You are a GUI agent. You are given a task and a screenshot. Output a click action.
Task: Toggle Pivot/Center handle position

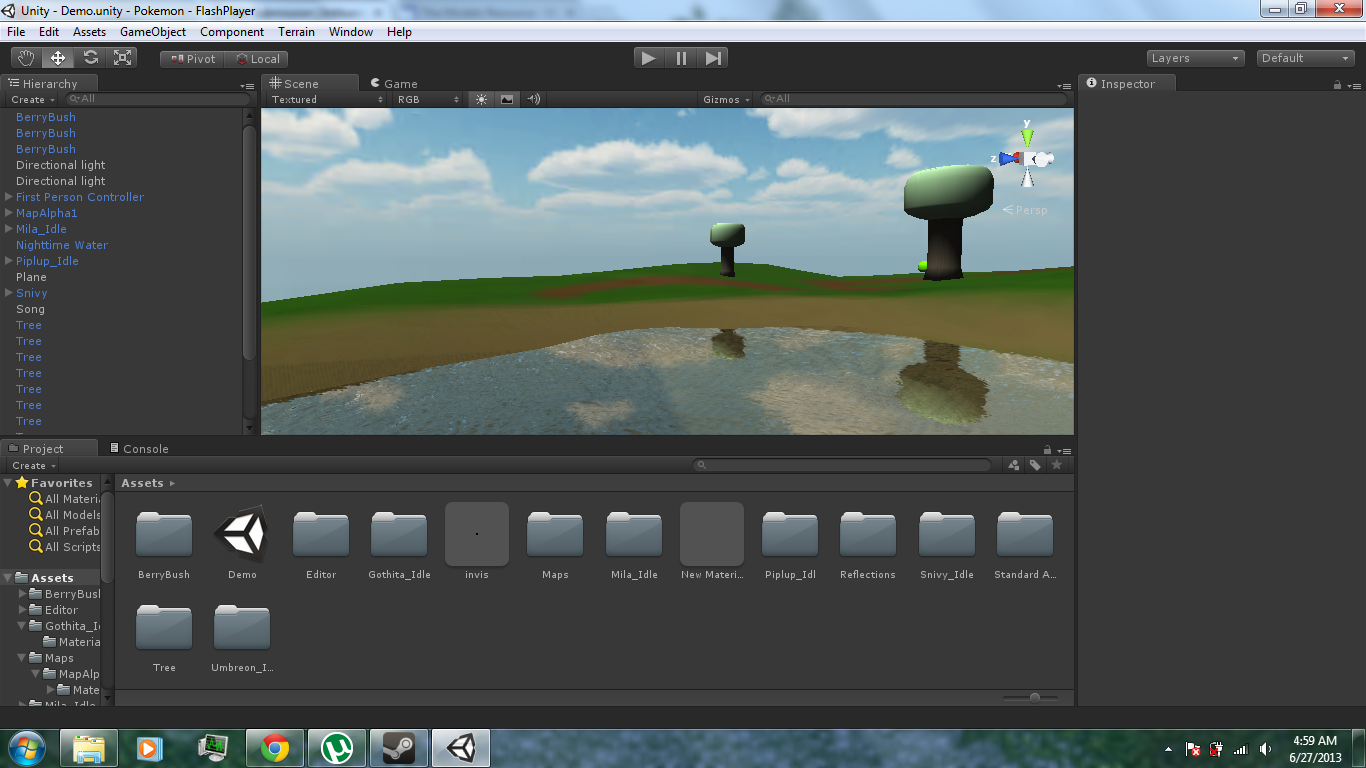click(193, 59)
